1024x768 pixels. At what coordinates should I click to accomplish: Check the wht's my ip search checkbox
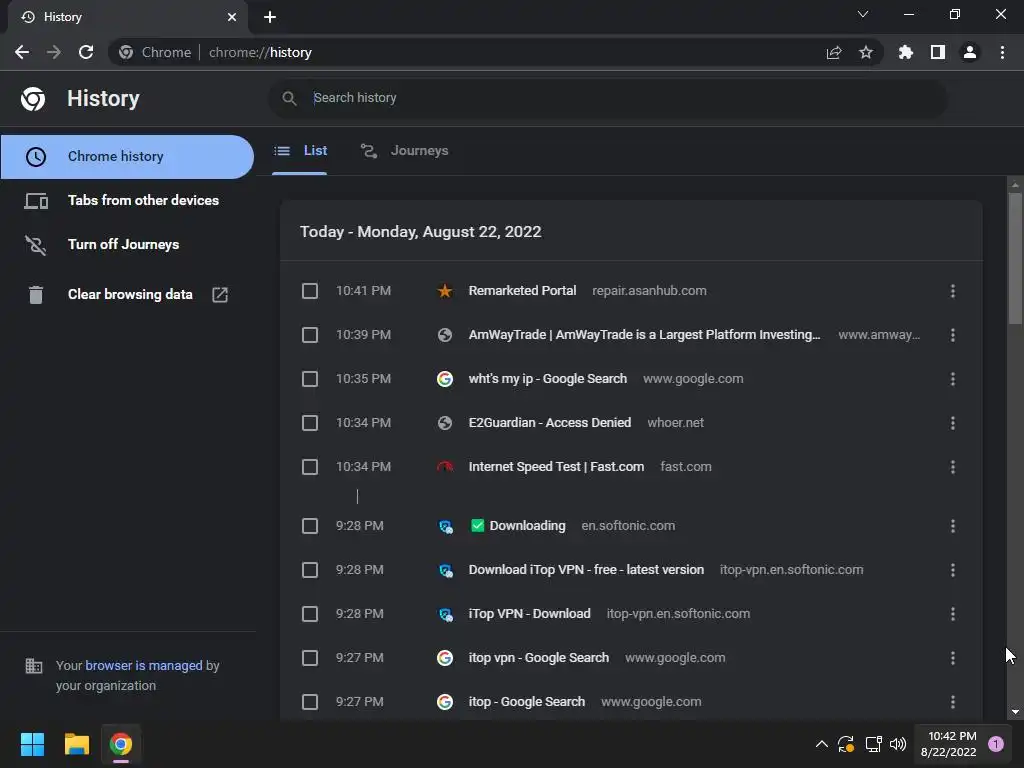(x=310, y=379)
